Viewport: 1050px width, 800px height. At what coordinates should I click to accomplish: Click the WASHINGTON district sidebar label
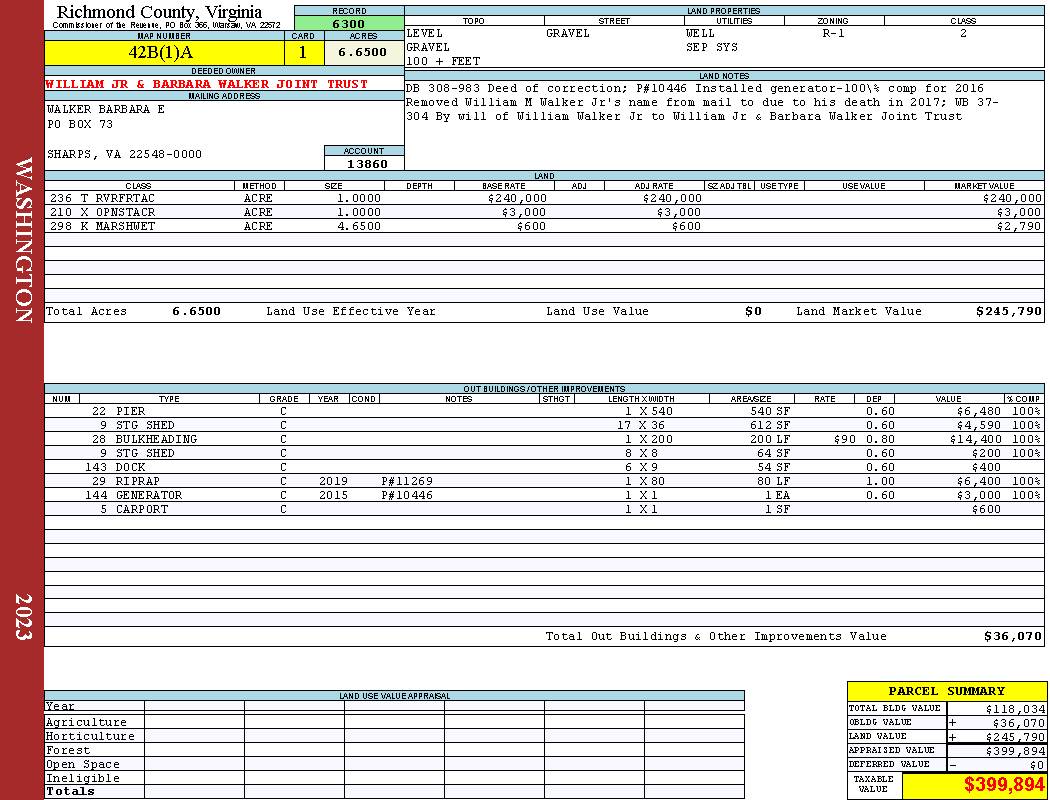pyautogui.click(x=23, y=240)
